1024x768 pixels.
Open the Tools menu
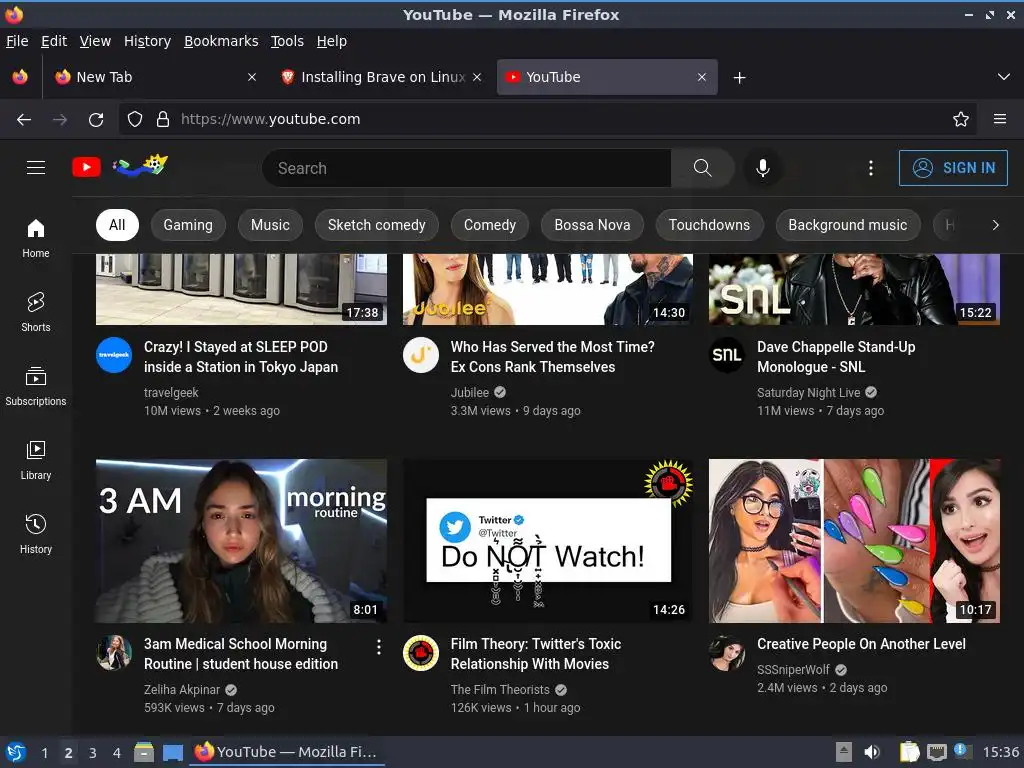click(x=287, y=41)
